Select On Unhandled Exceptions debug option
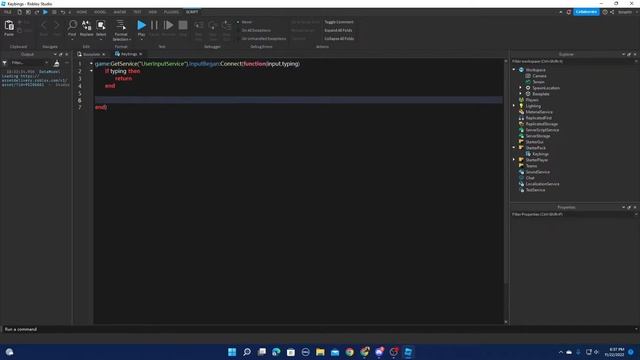The height and width of the screenshot is (360, 640). [x=263, y=38]
